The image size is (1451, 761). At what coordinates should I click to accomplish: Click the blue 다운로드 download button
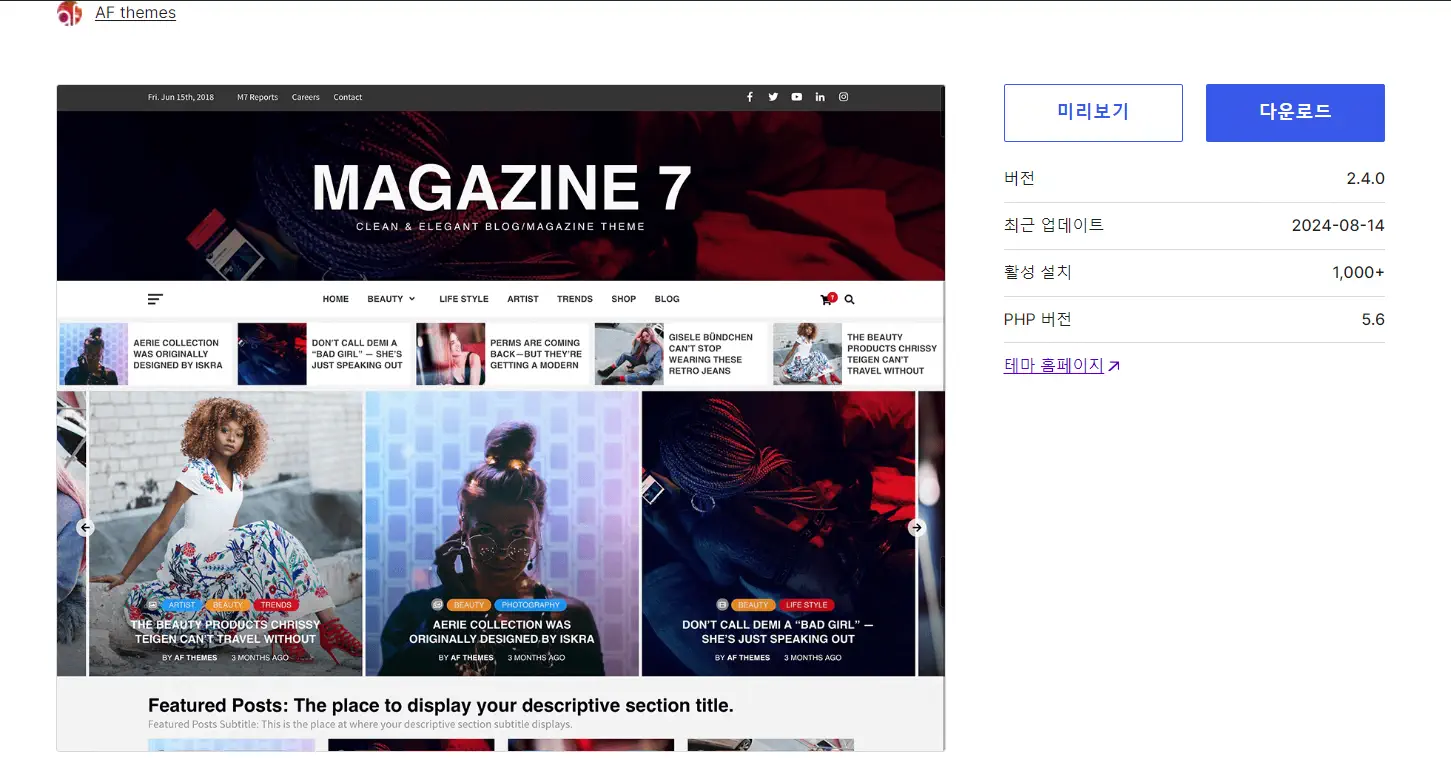(x=1295, y=113)
